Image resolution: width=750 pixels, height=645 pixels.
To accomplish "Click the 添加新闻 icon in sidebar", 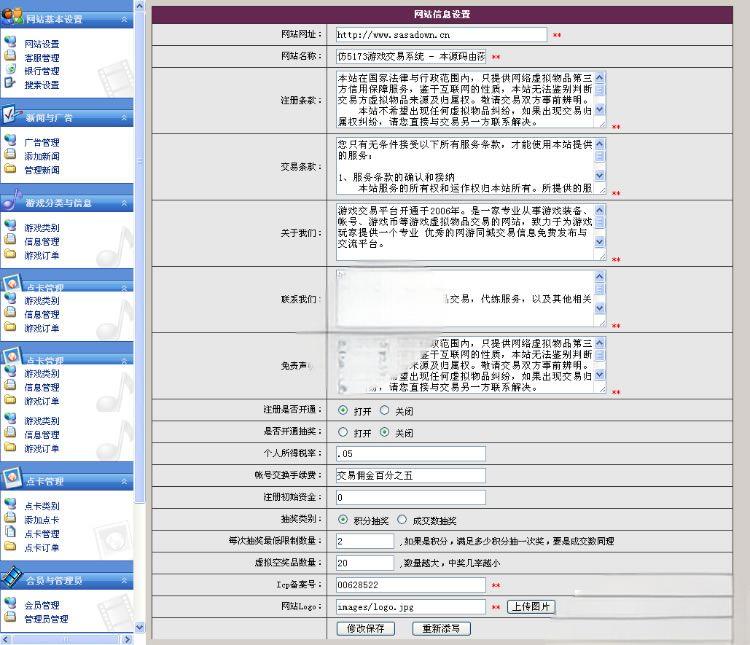I will click(x=11, y=156).
